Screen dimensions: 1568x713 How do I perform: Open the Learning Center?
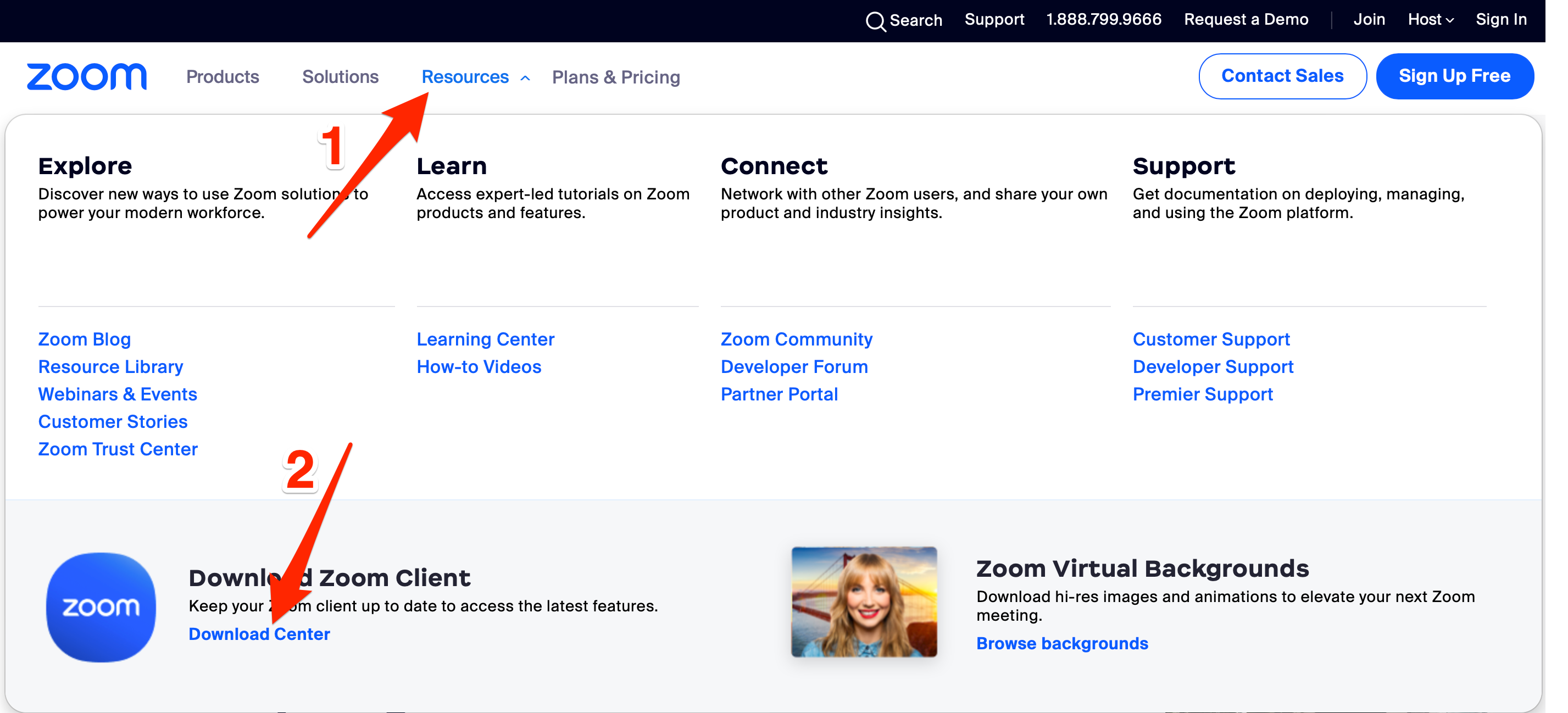tap(485, 339)
